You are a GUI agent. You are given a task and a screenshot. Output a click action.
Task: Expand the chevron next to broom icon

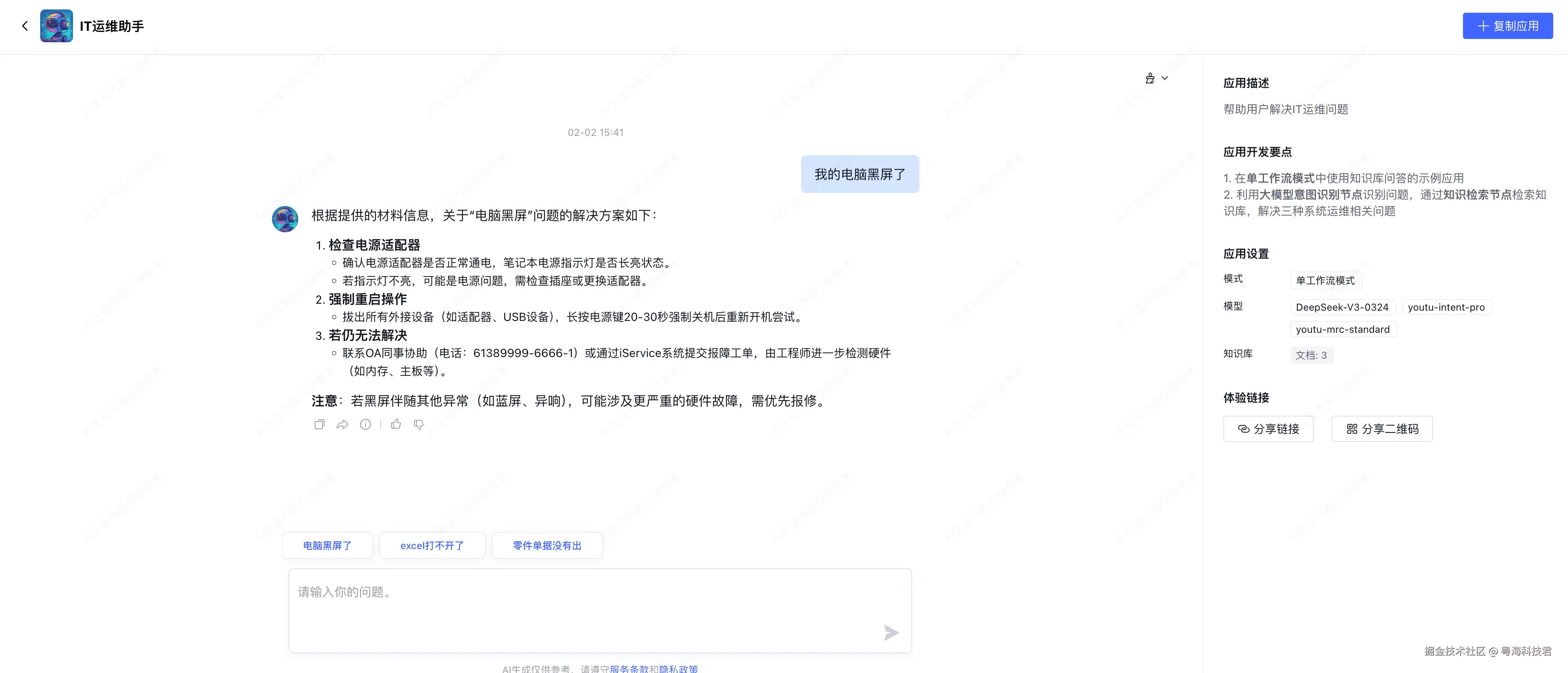pos(1165,78)
